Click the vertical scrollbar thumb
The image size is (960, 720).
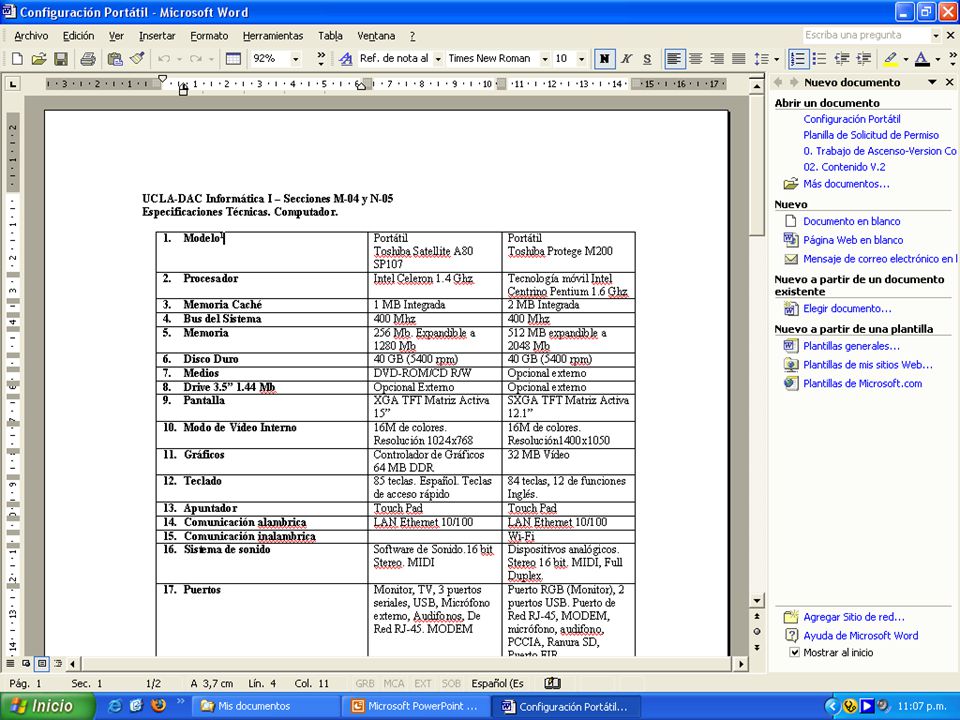pyautogui.click(x=757, y=164)
